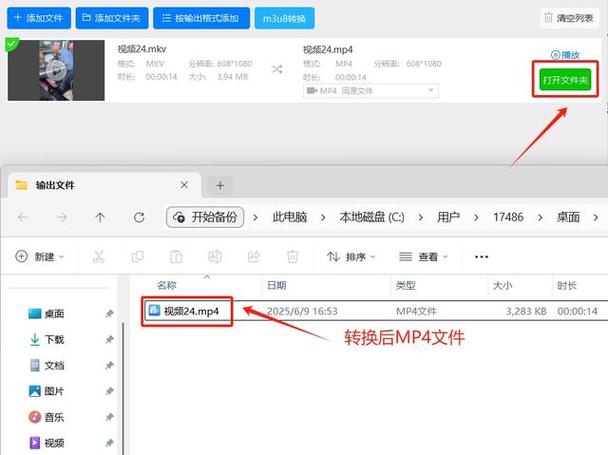Expand the chevron after 桌面 breadcrumb
608x455 pixels.
(x=596, y=218)
